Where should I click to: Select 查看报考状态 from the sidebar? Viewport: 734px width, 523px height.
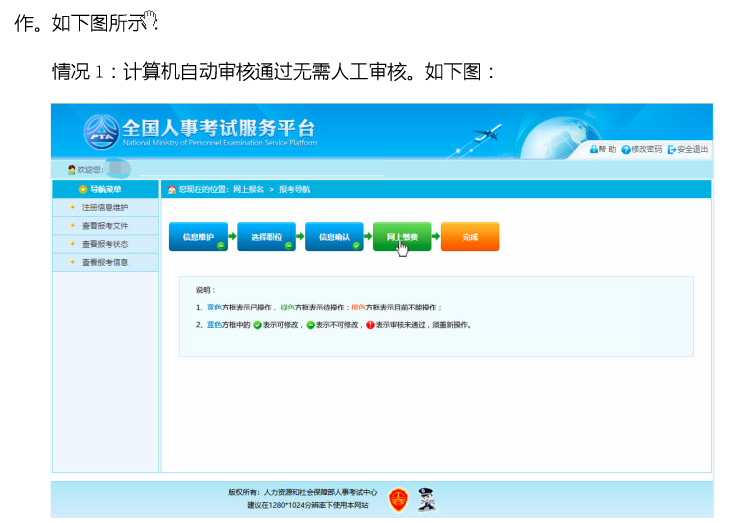tap(105, 244)
